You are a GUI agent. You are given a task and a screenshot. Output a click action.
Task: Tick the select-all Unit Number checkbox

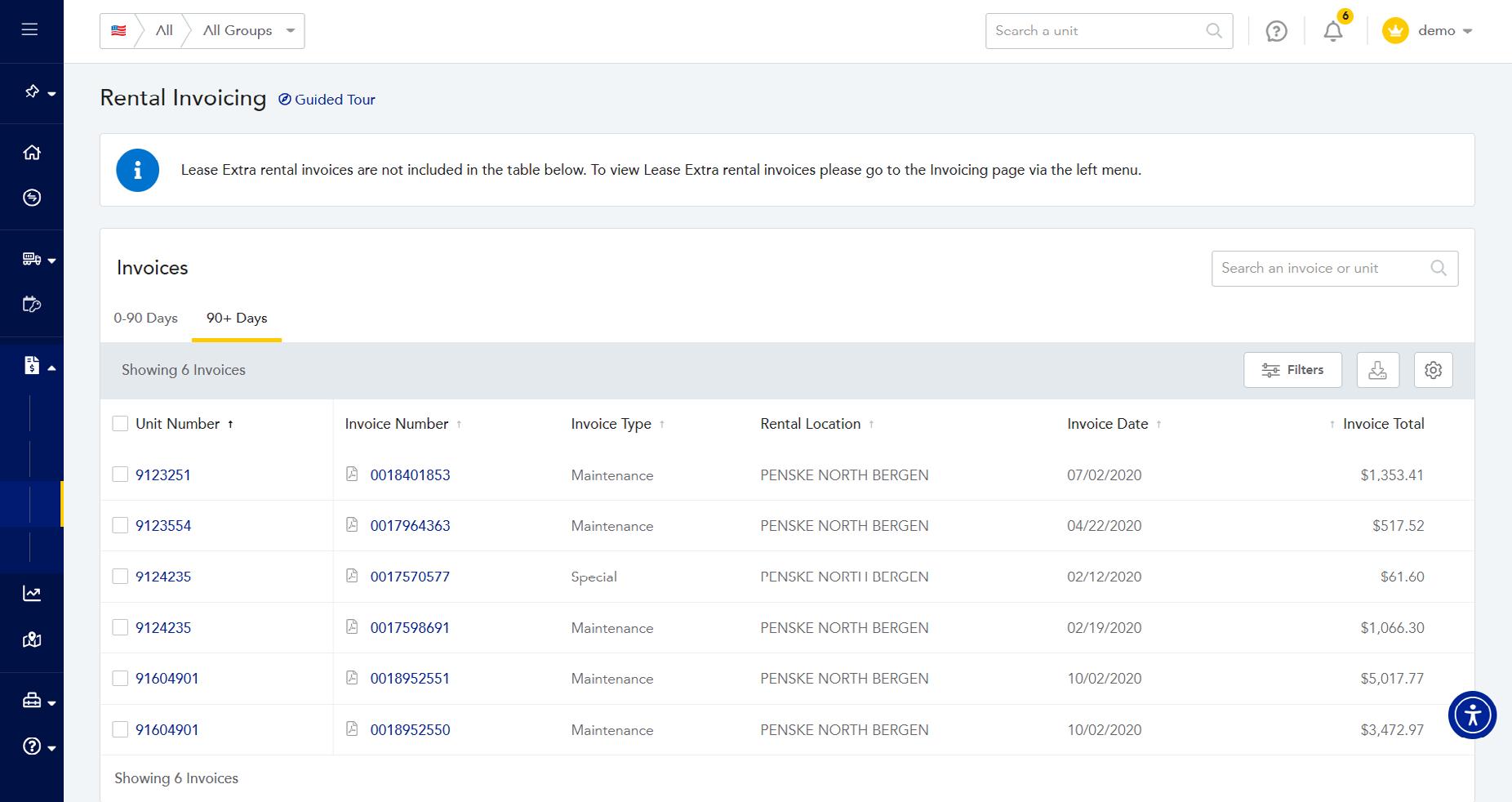[120, 424]
